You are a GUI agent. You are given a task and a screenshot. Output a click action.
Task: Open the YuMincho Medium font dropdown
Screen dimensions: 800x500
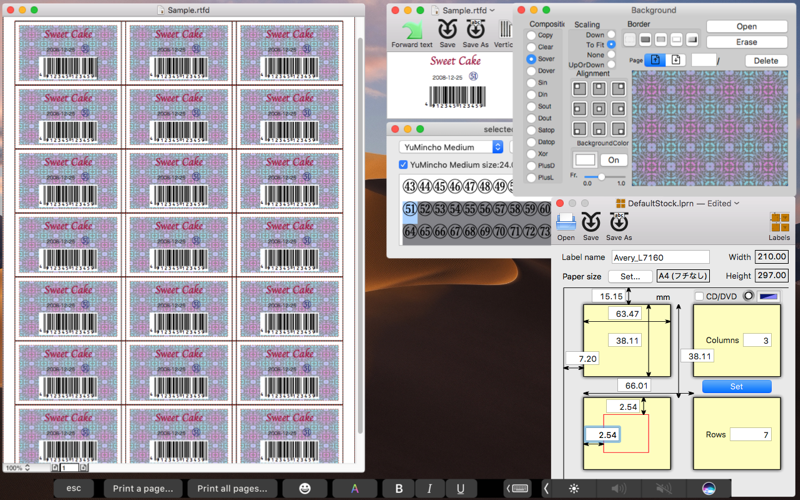click(450, 147)
